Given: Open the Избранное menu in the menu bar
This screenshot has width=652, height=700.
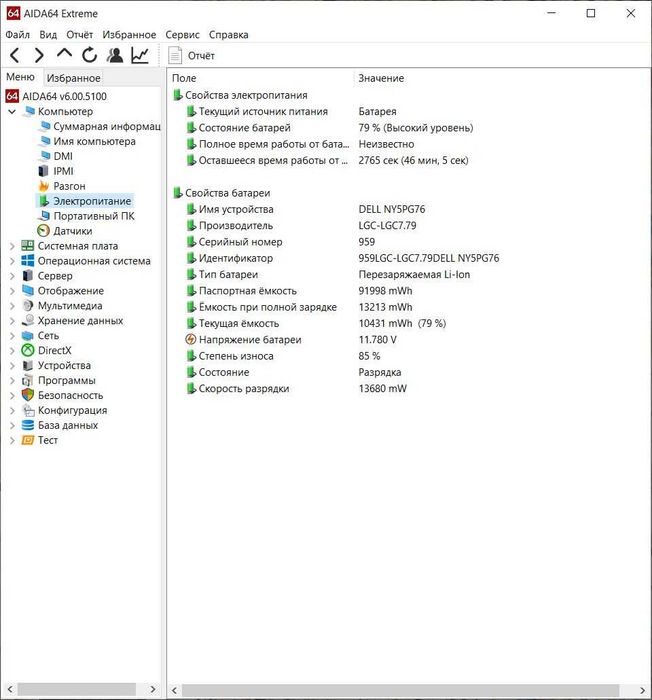Looking at the screenshot, I should 129,35.
